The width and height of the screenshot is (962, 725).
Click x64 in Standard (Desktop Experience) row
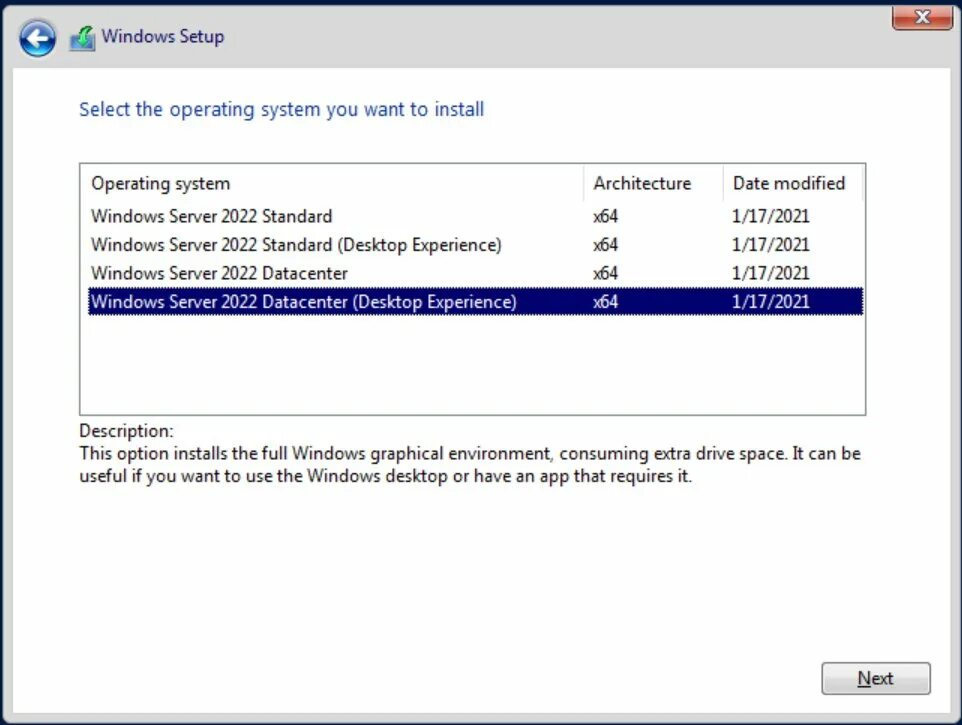click(x=606, y=245)
